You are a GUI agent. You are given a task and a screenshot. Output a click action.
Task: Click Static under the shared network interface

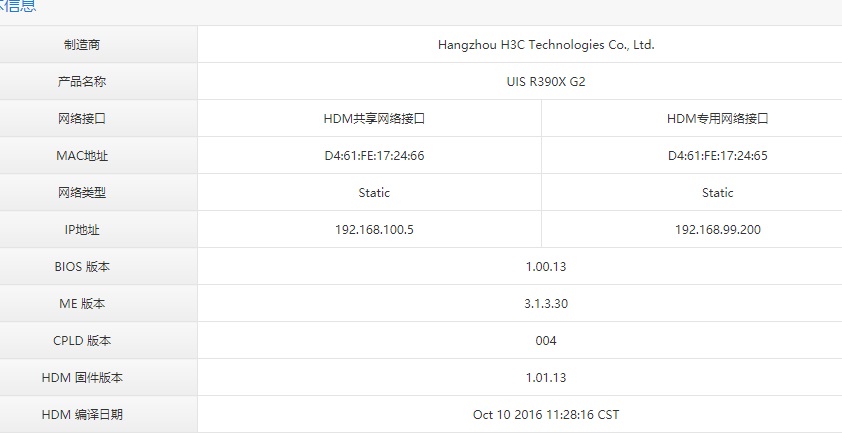point(374,193)
